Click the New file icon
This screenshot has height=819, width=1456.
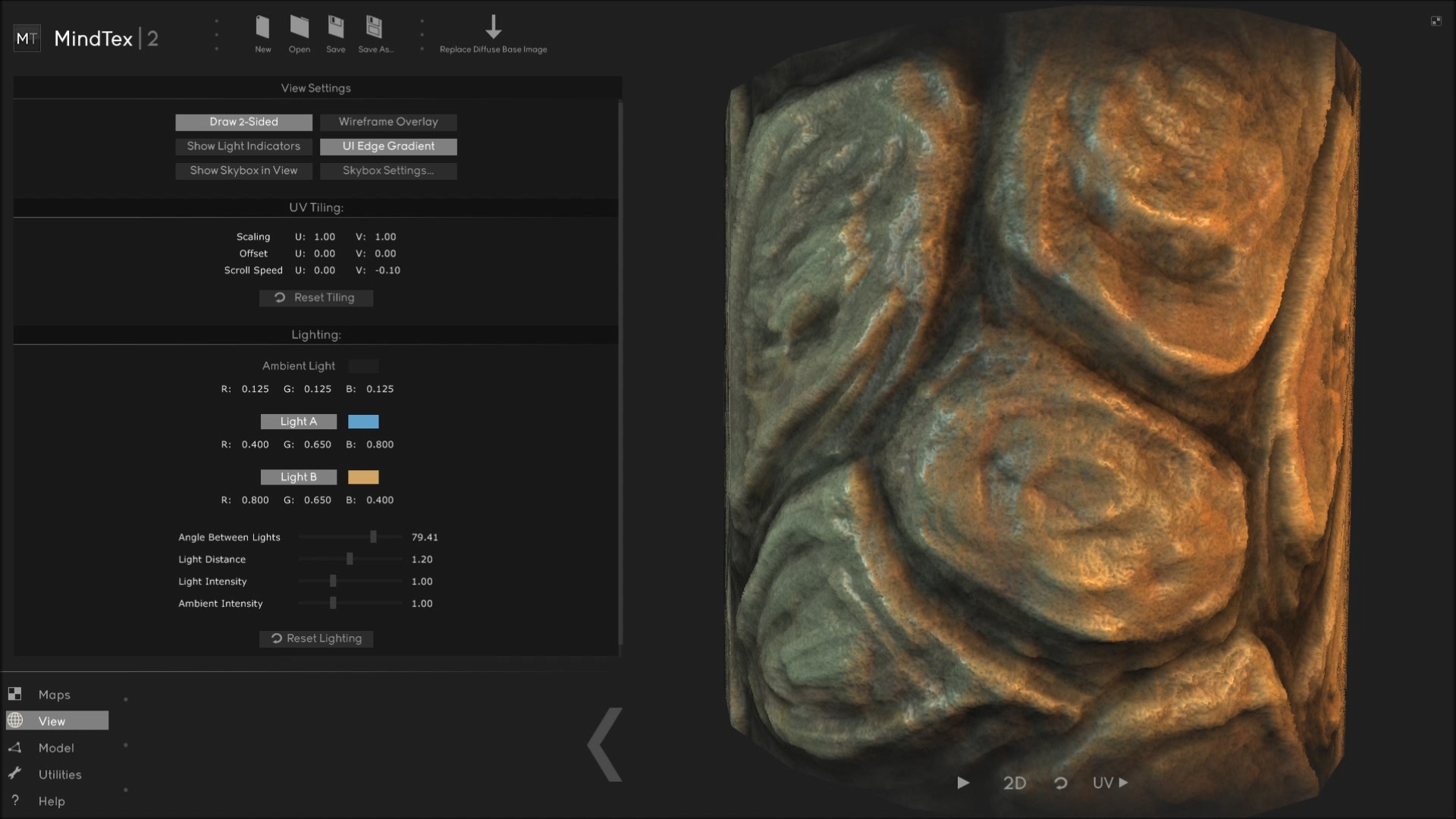(262, 28)
